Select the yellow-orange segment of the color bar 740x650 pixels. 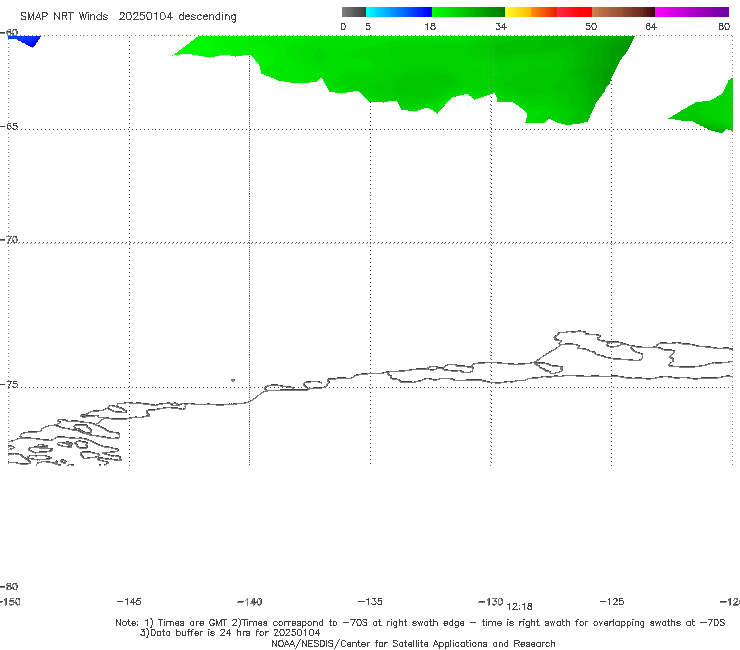530,12
